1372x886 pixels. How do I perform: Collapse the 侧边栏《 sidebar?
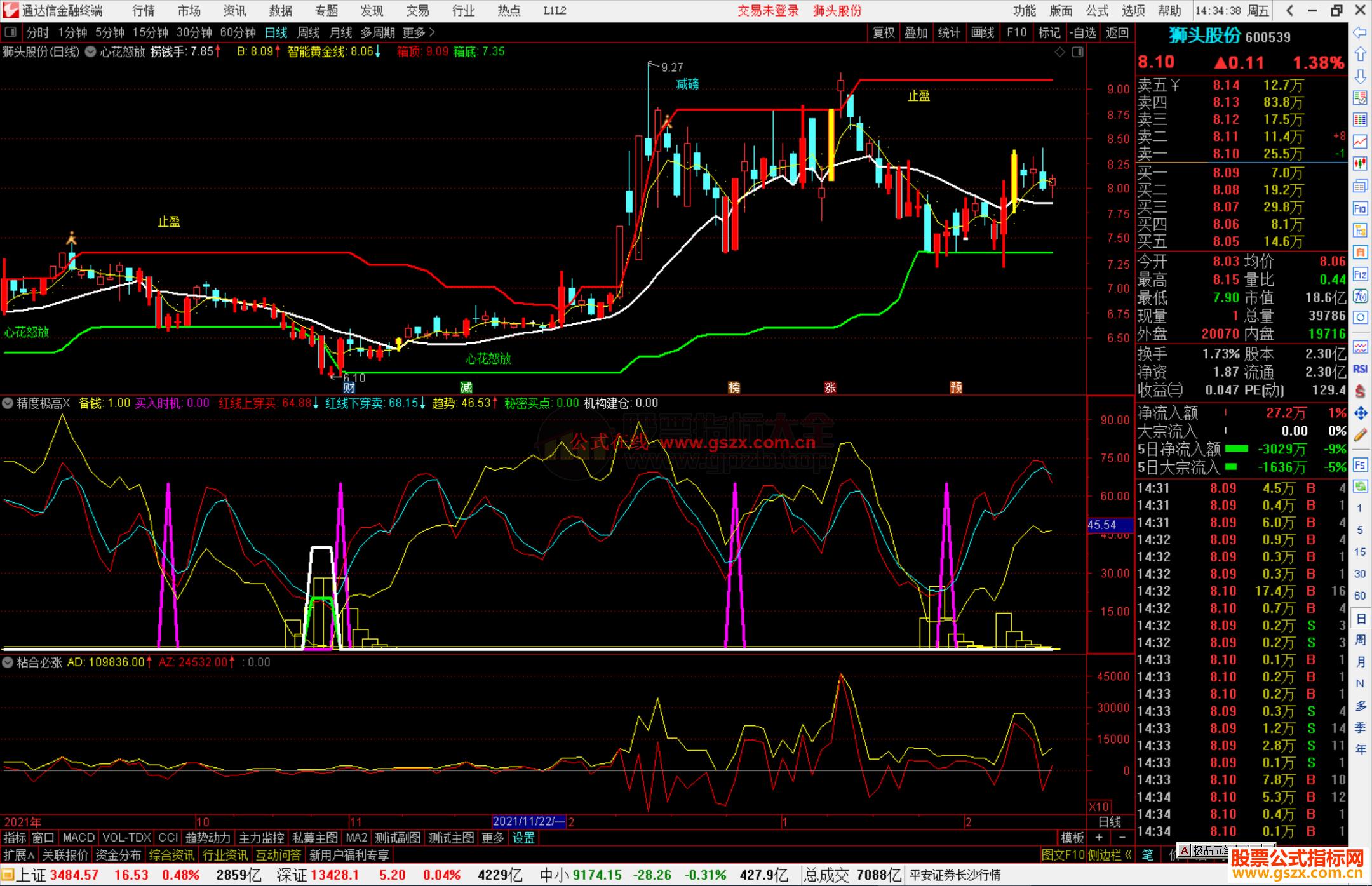pyautogui.click(x=1110, y=855)
